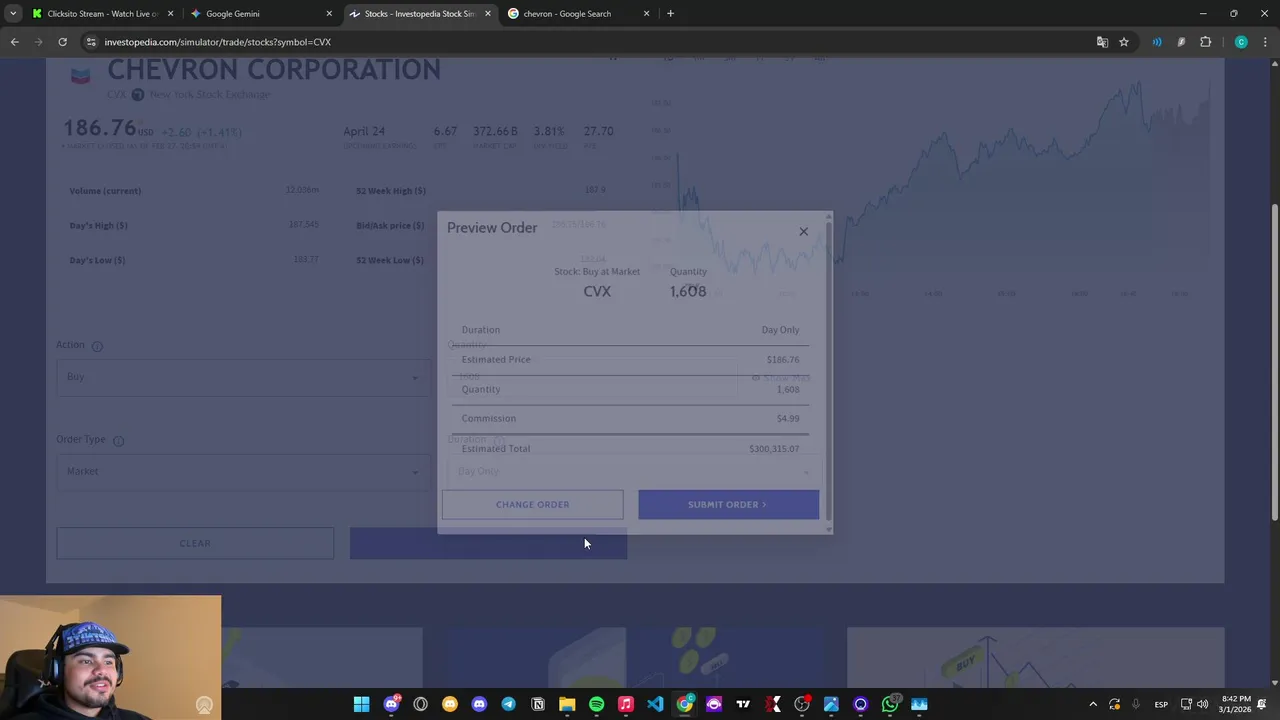Click the address bar URL
The height and width of the screenshot is (720, 1280).
click(x=217, y=42)
